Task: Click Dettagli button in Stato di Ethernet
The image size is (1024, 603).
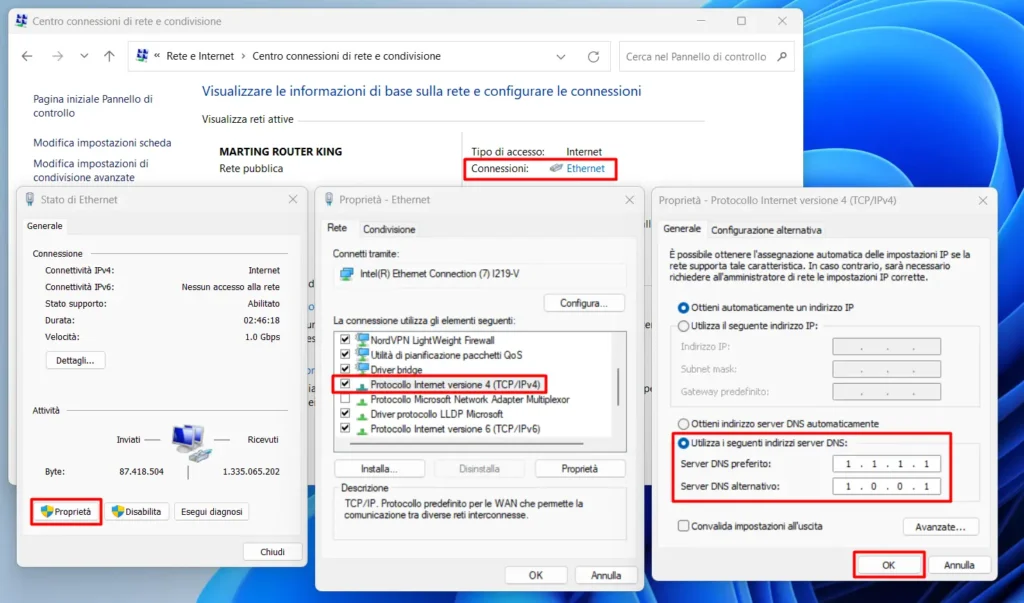Action: click(75, 360)
